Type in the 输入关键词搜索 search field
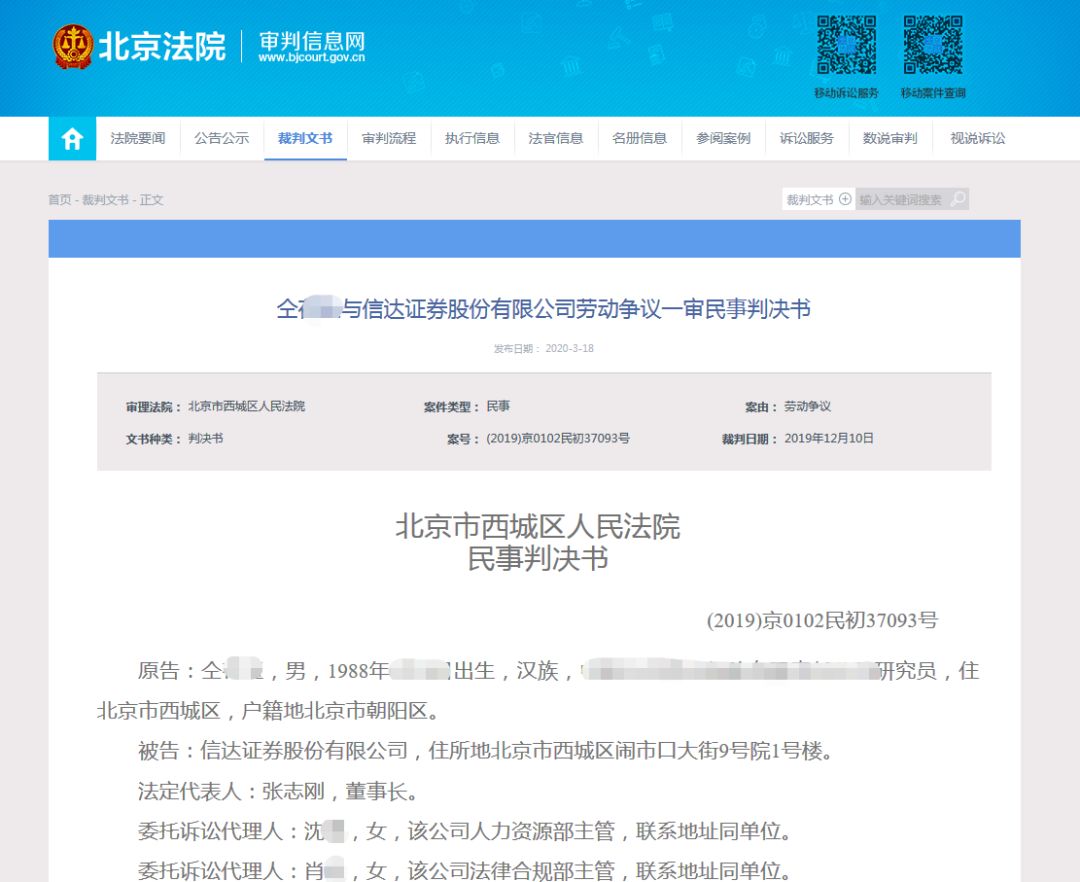 [900, 199]
